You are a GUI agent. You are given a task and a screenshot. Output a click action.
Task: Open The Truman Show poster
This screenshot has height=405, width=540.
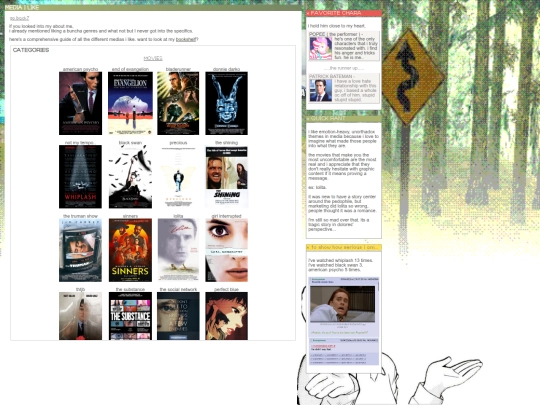(x=80, y=250)
